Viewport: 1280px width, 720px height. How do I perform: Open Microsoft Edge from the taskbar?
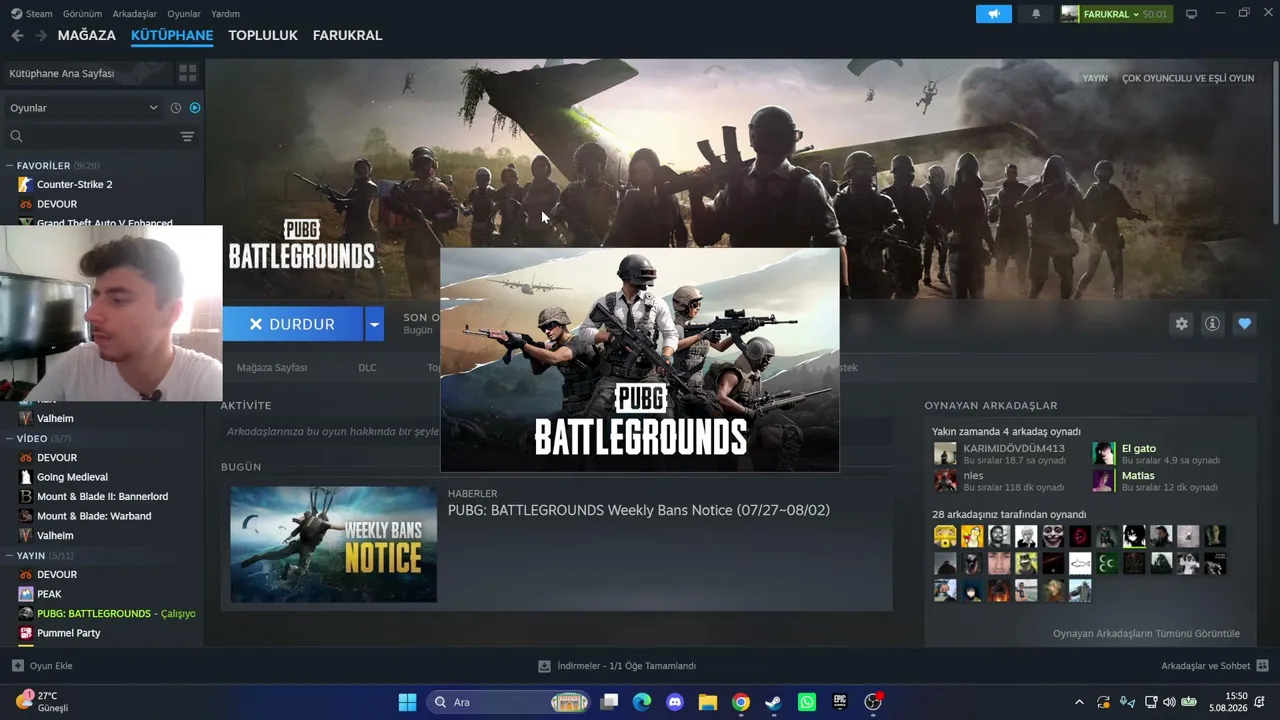(642, 702)
